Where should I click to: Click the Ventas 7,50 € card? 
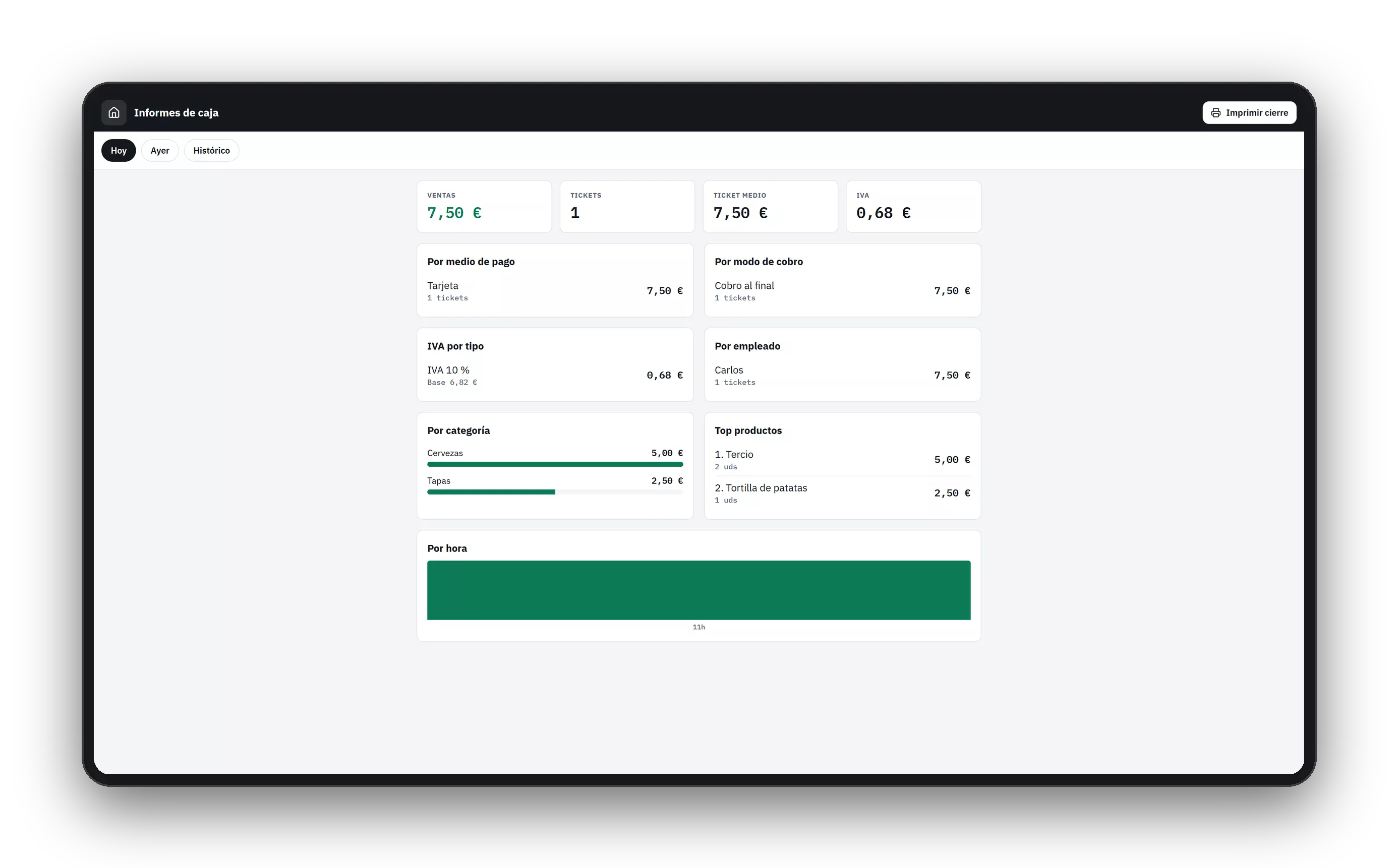(484, 207)
